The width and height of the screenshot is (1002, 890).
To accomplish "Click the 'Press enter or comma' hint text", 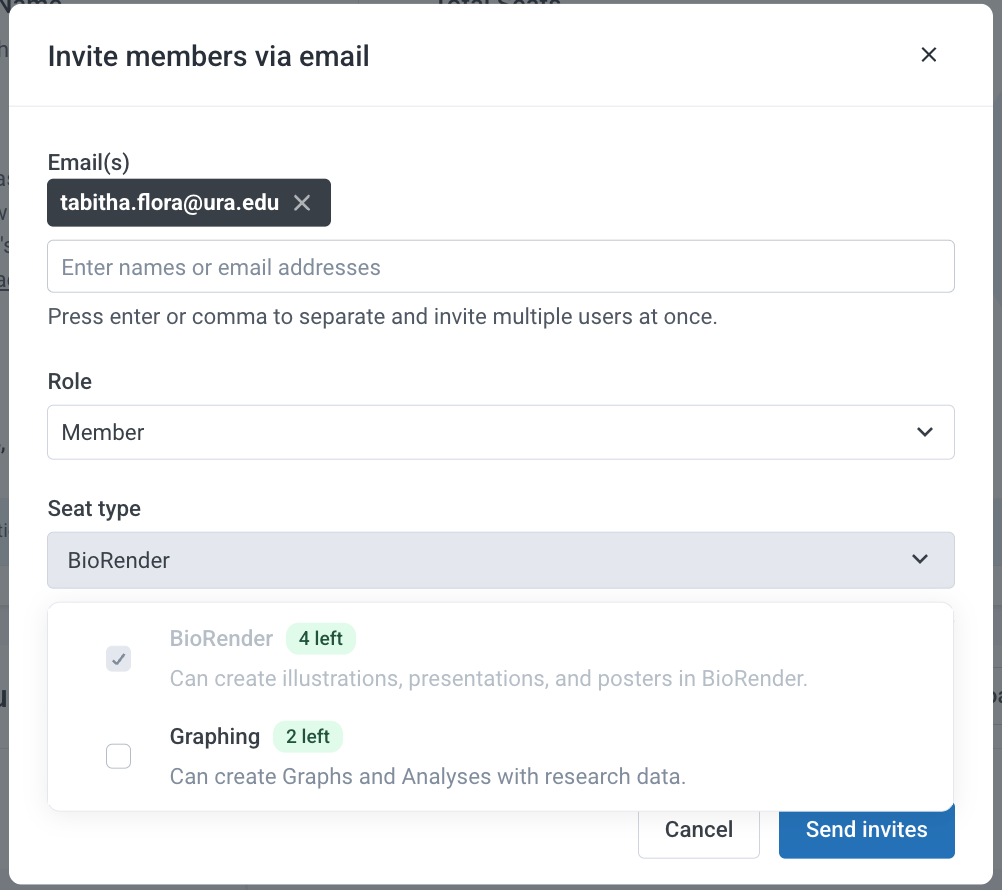I will pyautogui.click(x=383, y=317).
